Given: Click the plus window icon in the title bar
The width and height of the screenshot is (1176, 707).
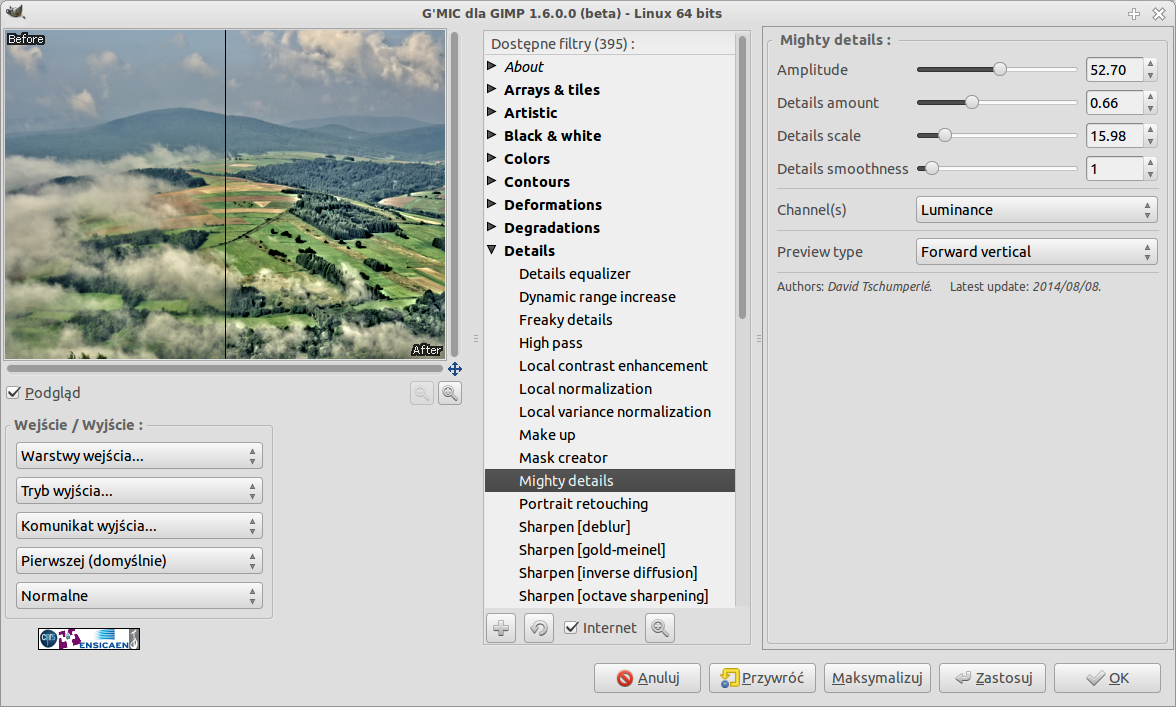Looking at the screenshot, I should [1134, 13].
